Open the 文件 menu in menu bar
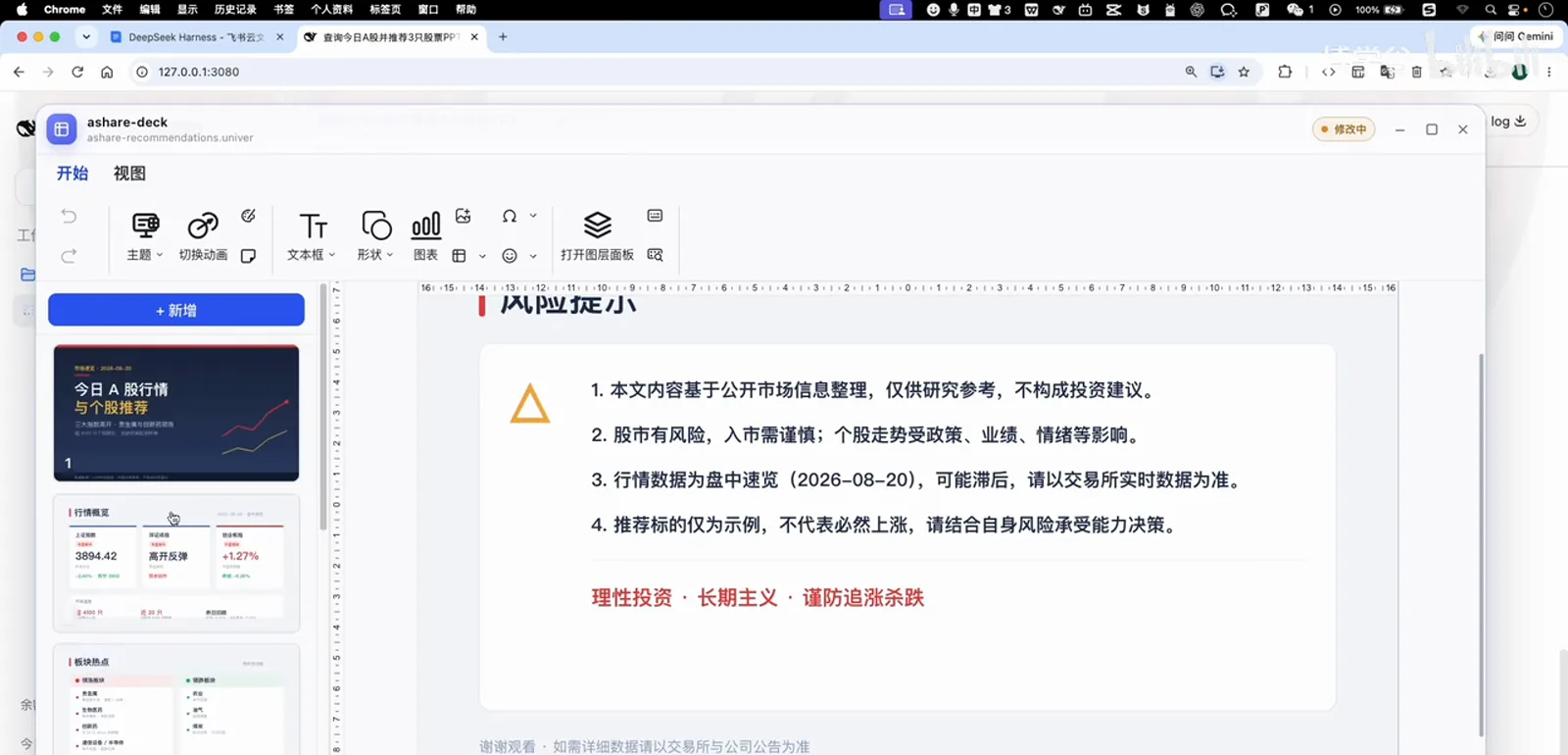This screenshot has height=755, width=1568. (113, 10)
